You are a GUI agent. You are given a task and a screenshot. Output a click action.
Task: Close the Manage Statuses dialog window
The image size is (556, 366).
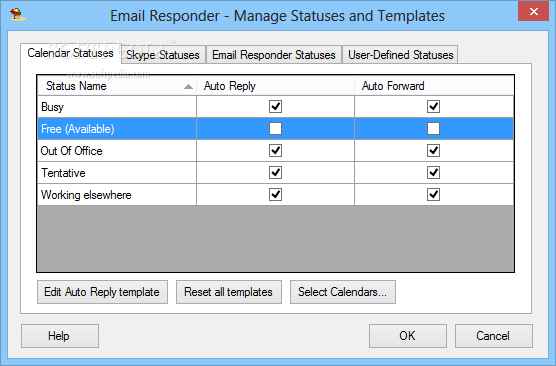coord(533,11)
